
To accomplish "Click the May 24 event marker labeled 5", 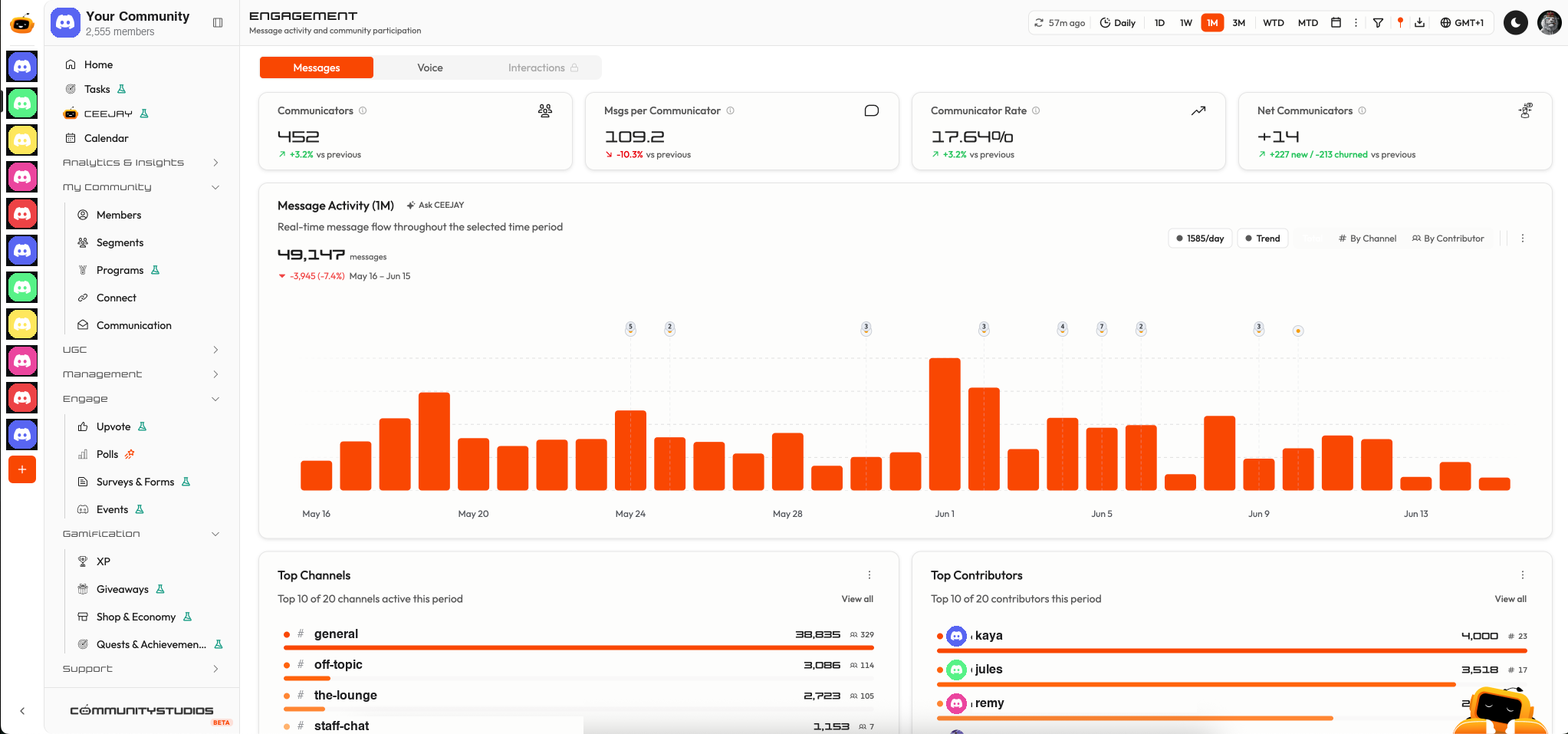I will click(630, 328).
